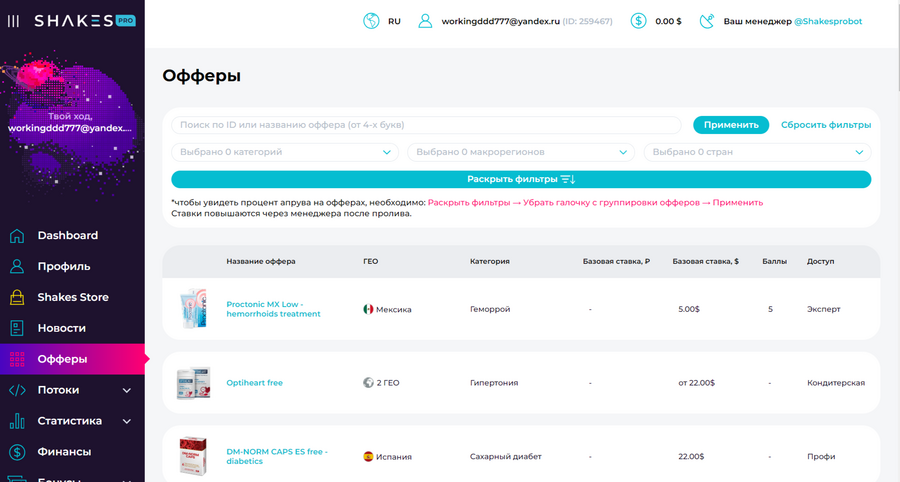Open the Выбрано 0 категорий dropdown
900x482 pixels.
(x=286, y=152)
